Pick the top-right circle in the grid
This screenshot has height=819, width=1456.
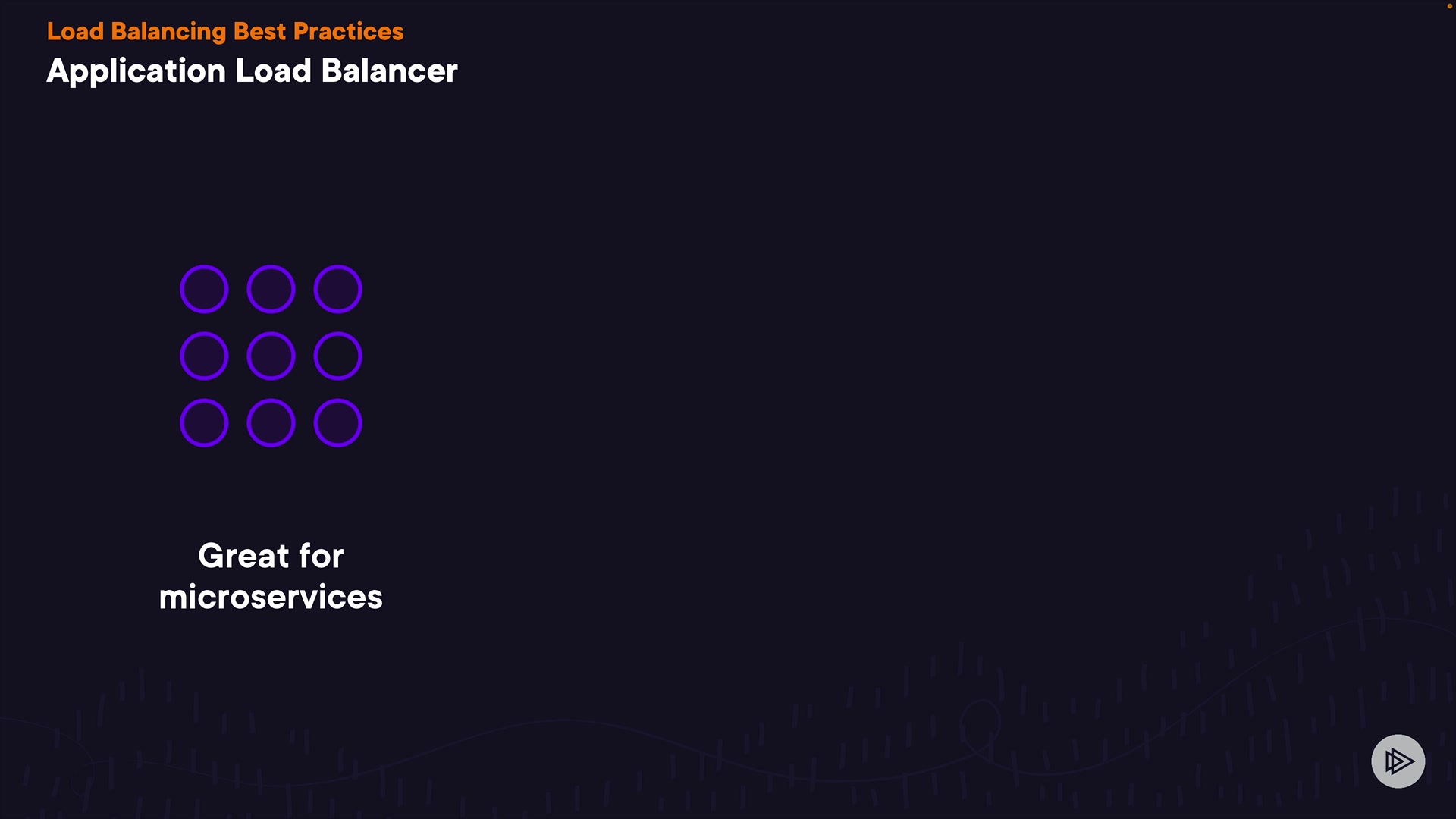pyautogui.click(x=337, y=289)
